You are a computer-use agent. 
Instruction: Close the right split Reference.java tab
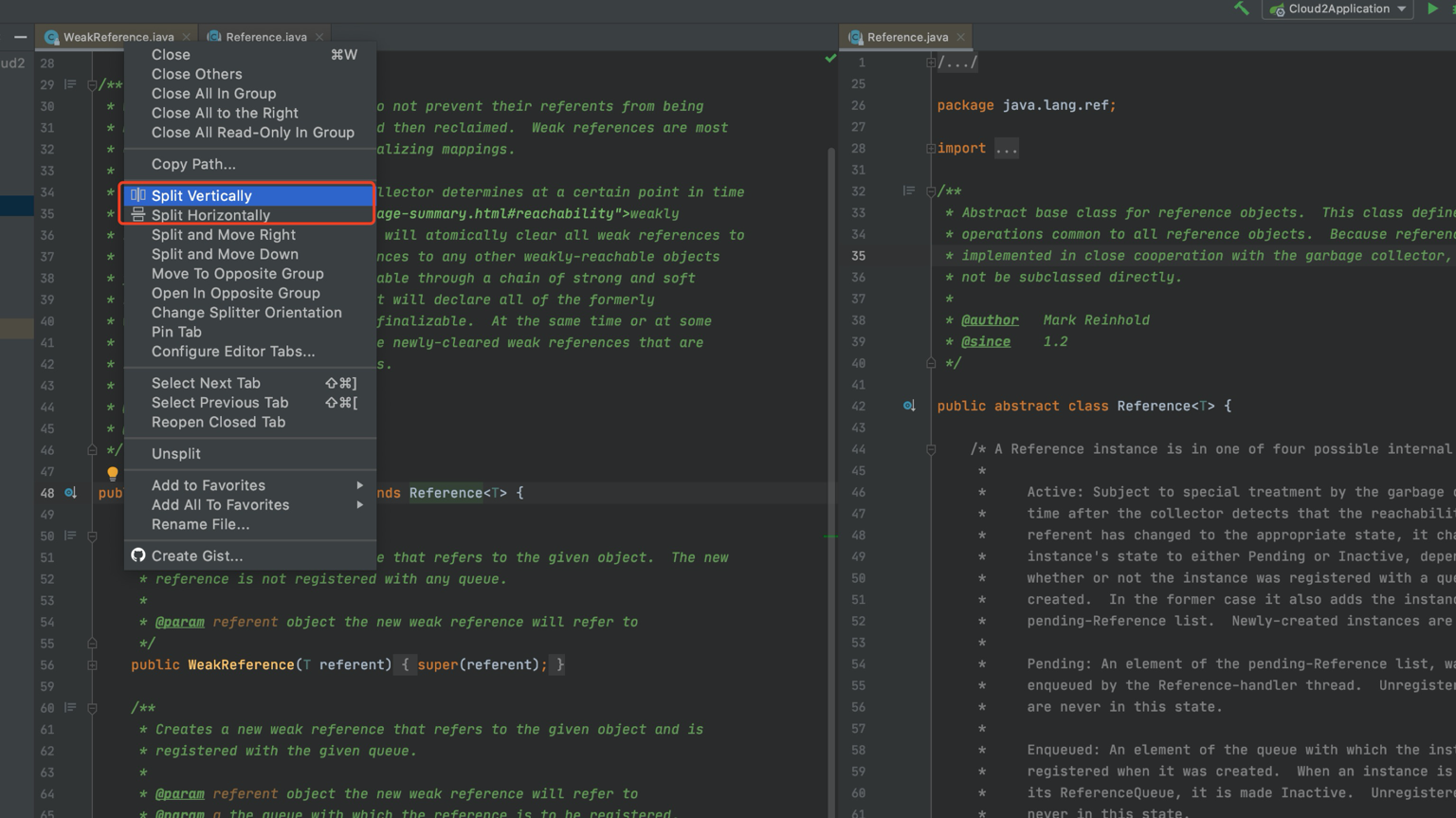click(x=961, y=37)
